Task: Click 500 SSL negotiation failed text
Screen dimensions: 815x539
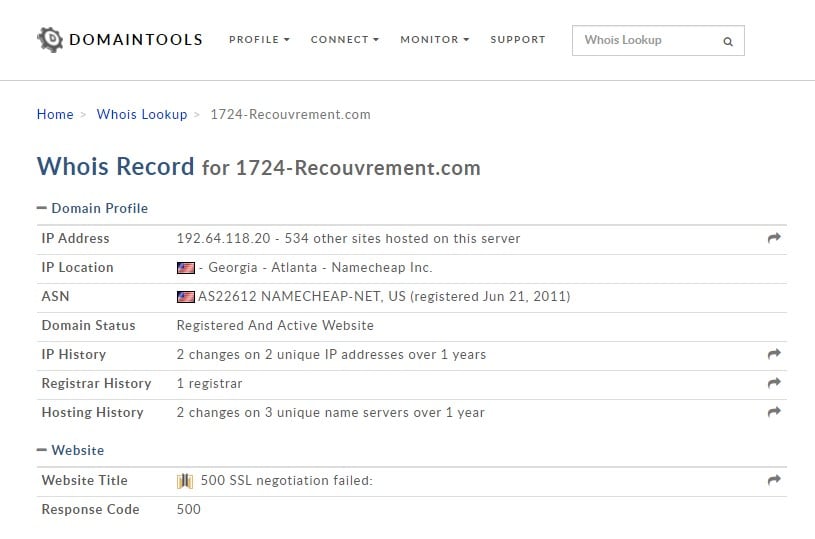Action: [x=287, y=480]
